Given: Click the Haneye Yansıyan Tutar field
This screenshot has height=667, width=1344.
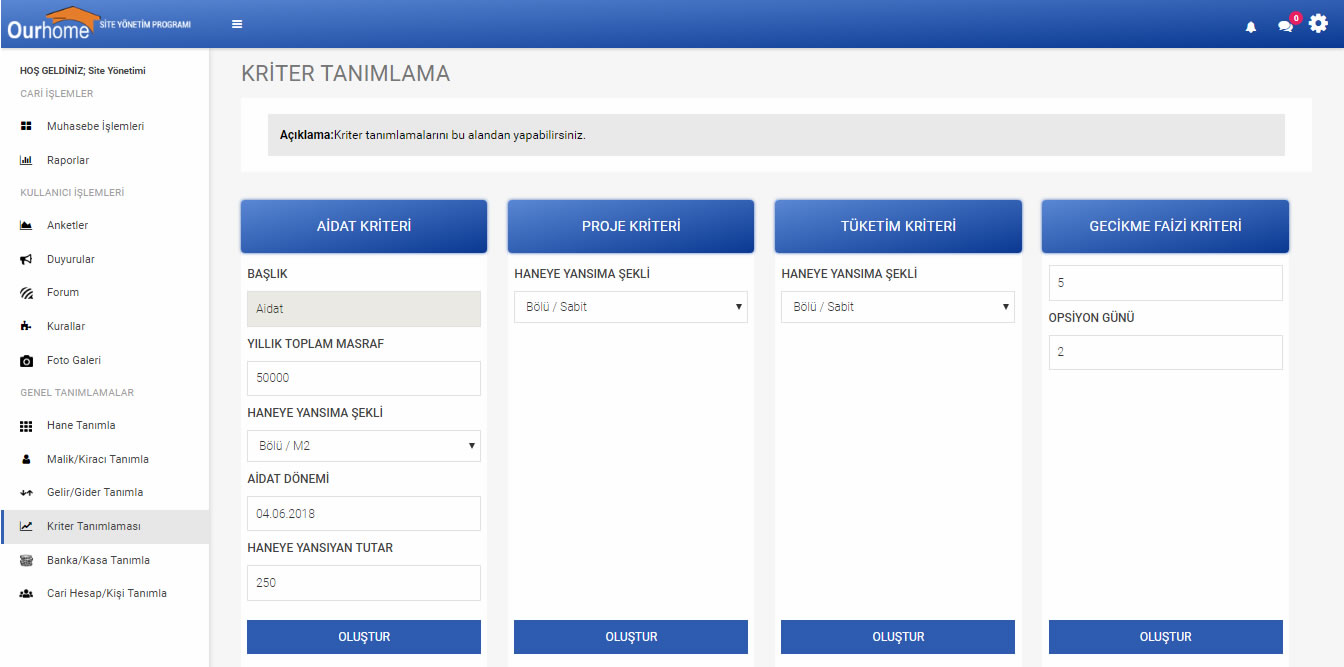Looking at the screenshot, I should point(364,583).
